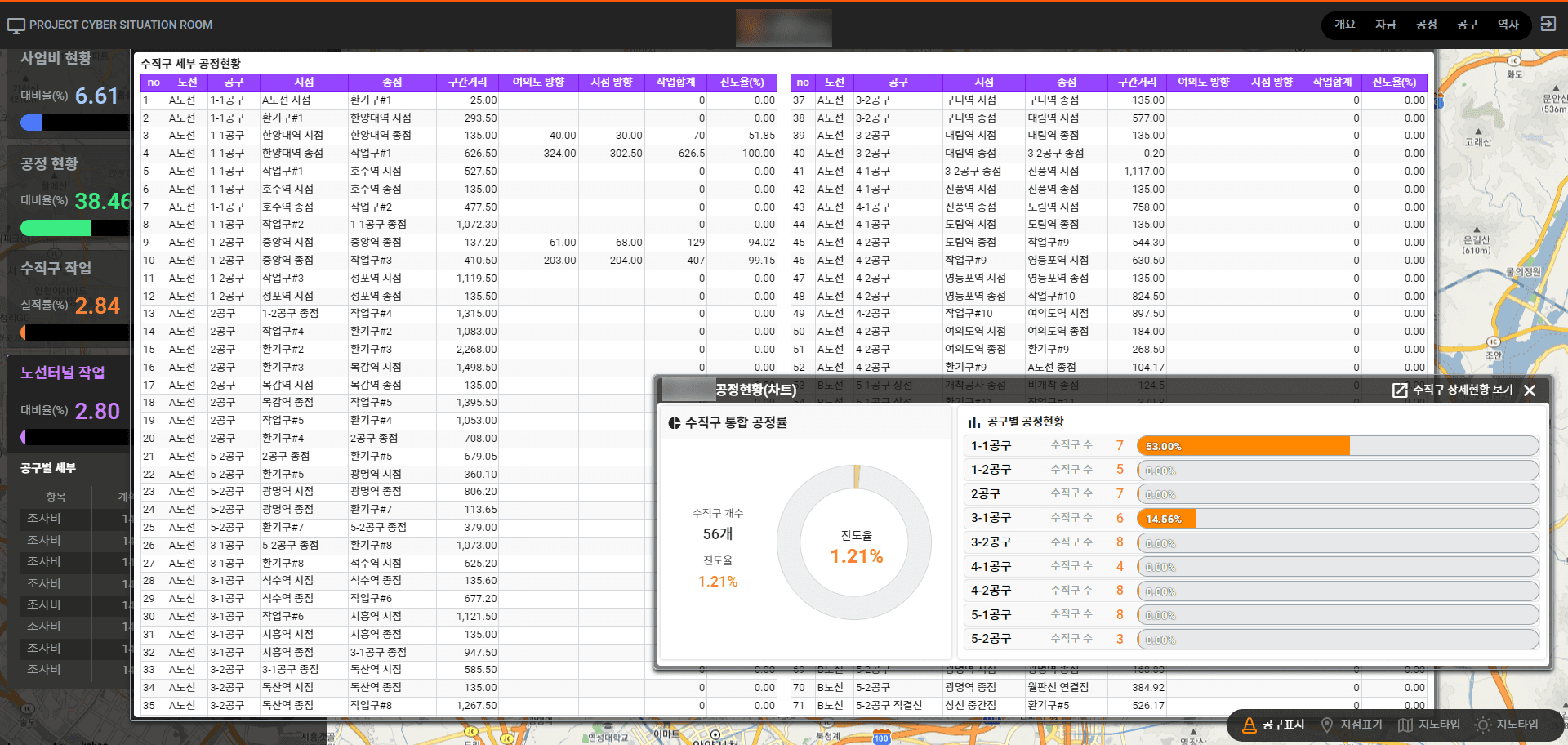Click the 1-1공구 progress bar at 53.00%

tap(1337, 446)
